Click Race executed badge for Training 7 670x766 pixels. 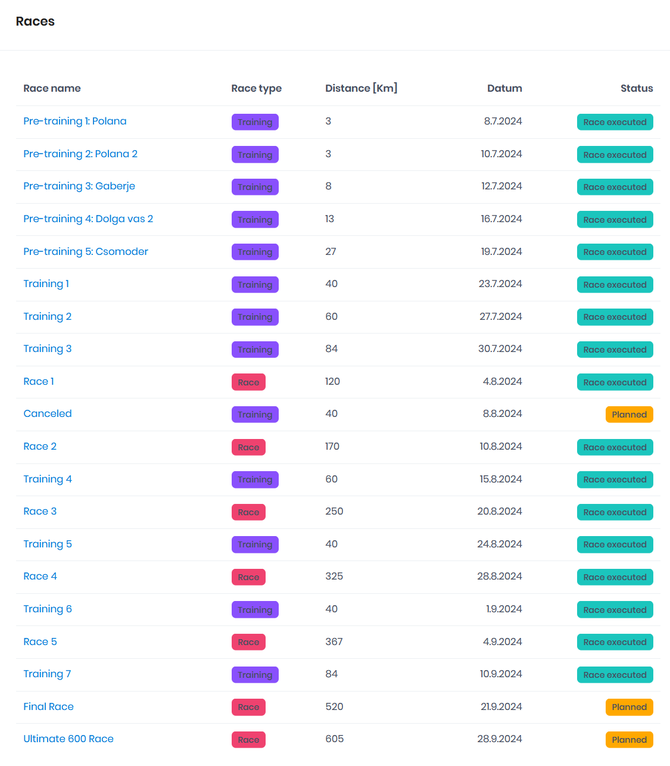coord(615,675)
